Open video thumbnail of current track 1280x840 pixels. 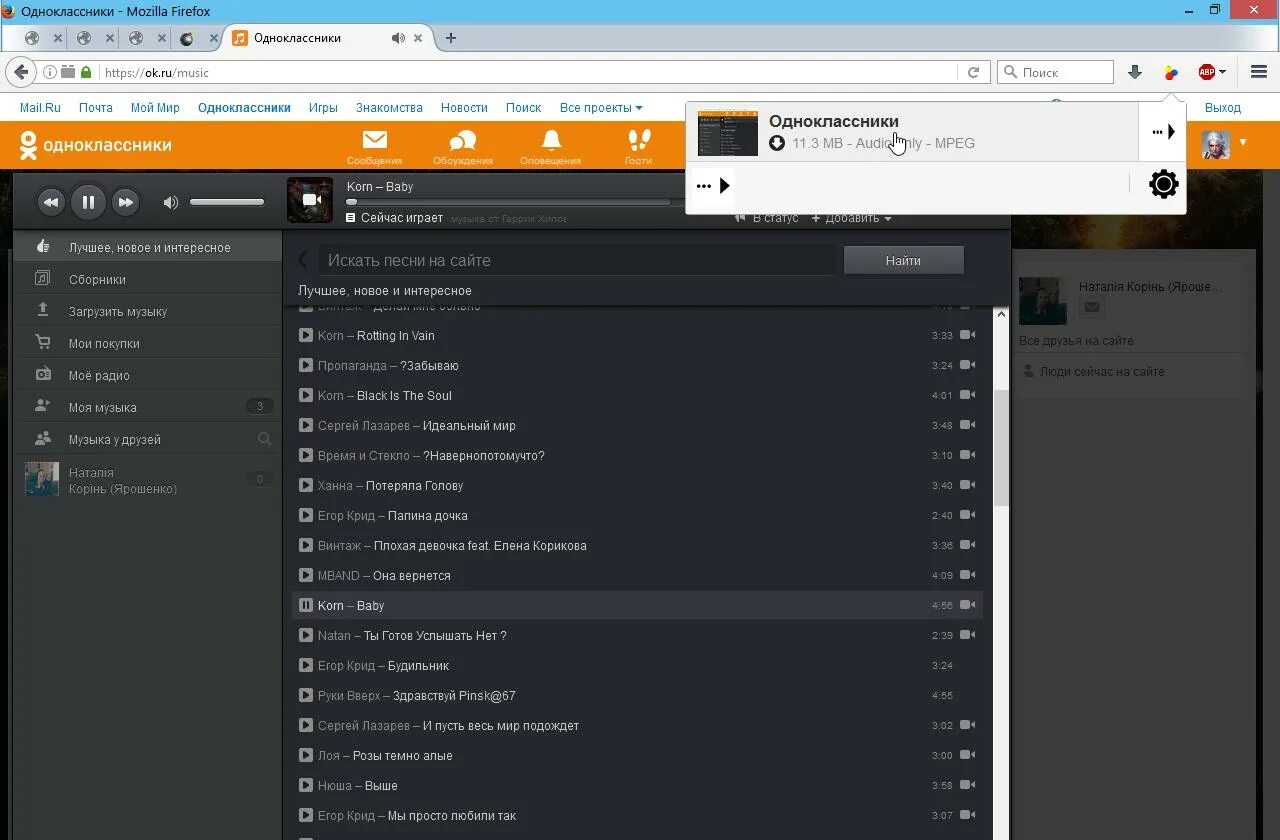[310, 200]
